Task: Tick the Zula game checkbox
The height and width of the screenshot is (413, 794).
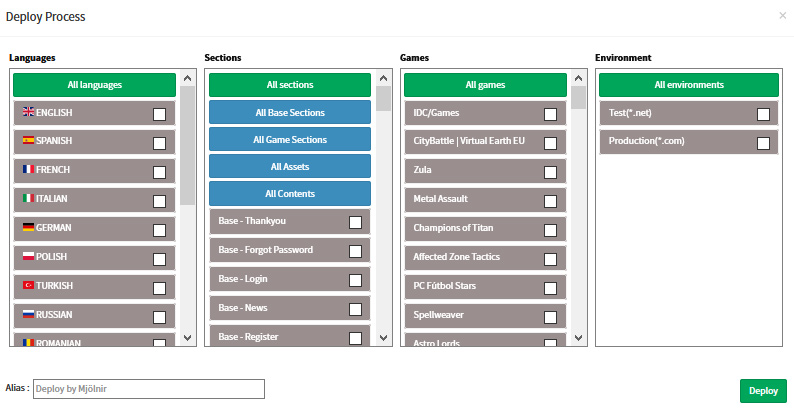Action: point(550,172)
